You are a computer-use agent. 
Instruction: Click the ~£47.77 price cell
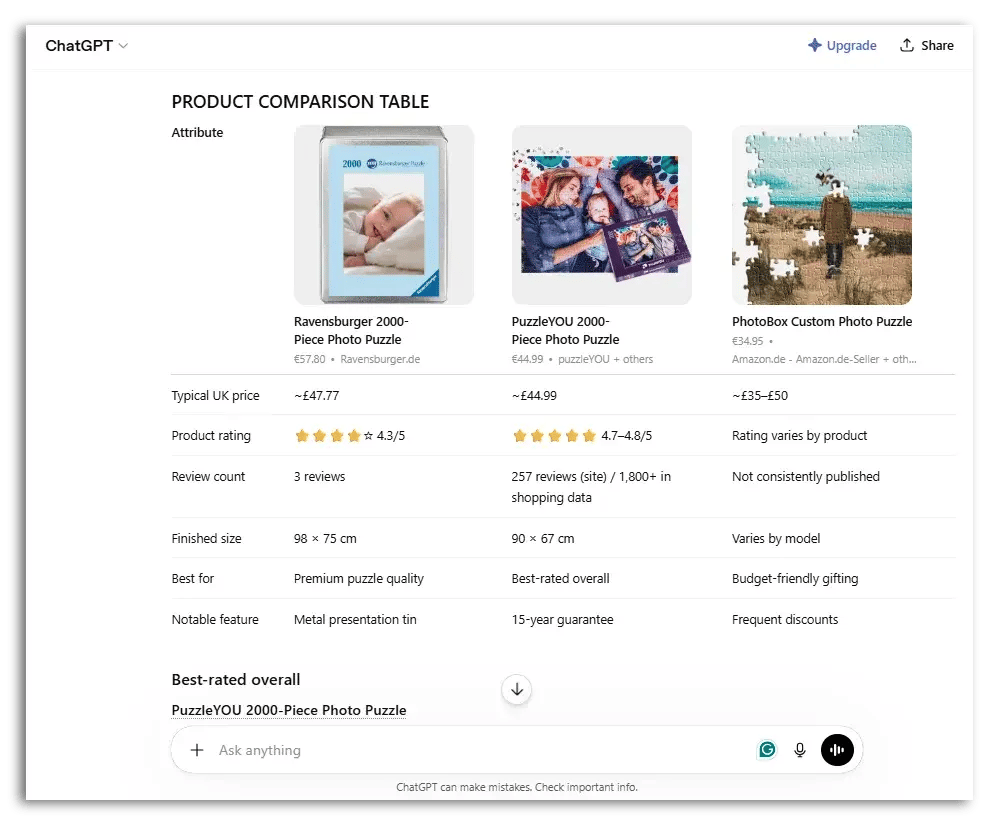(316, 395)
